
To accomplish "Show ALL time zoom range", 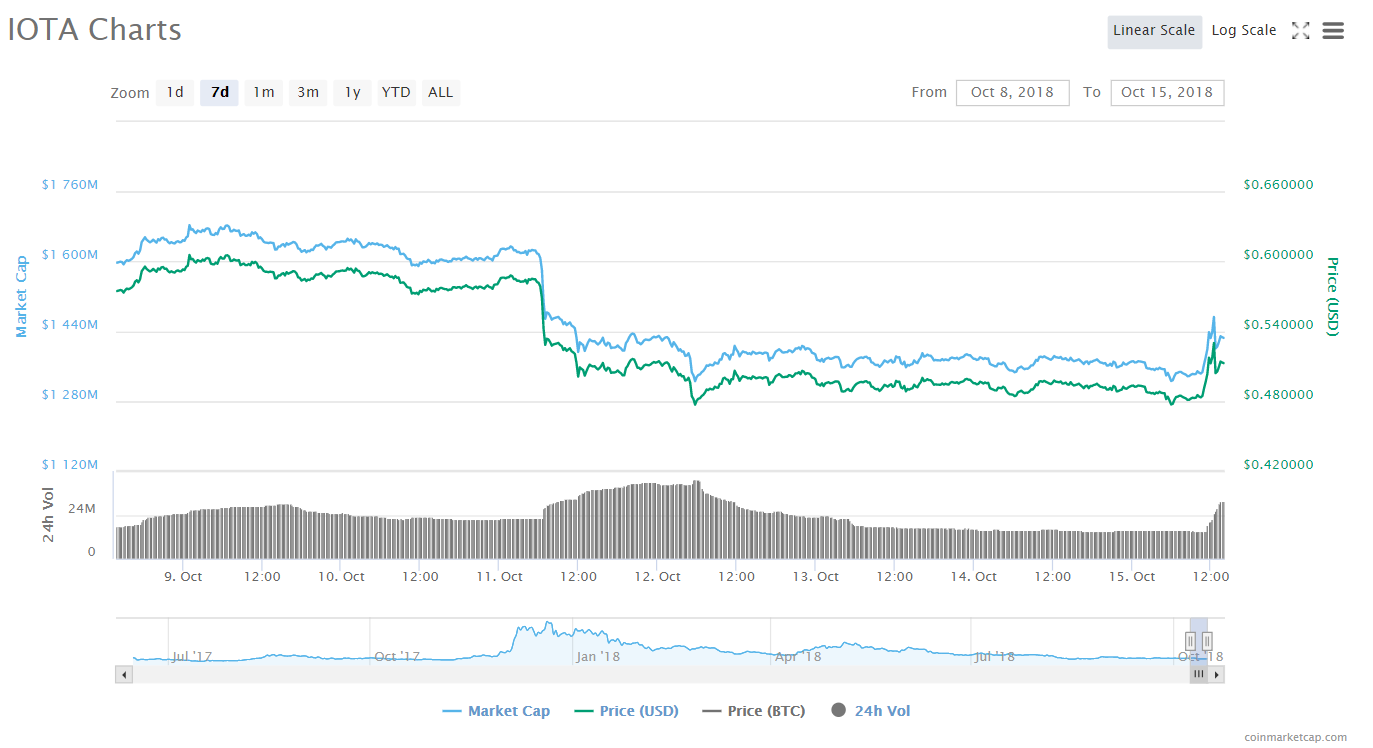I will point(440,92).
